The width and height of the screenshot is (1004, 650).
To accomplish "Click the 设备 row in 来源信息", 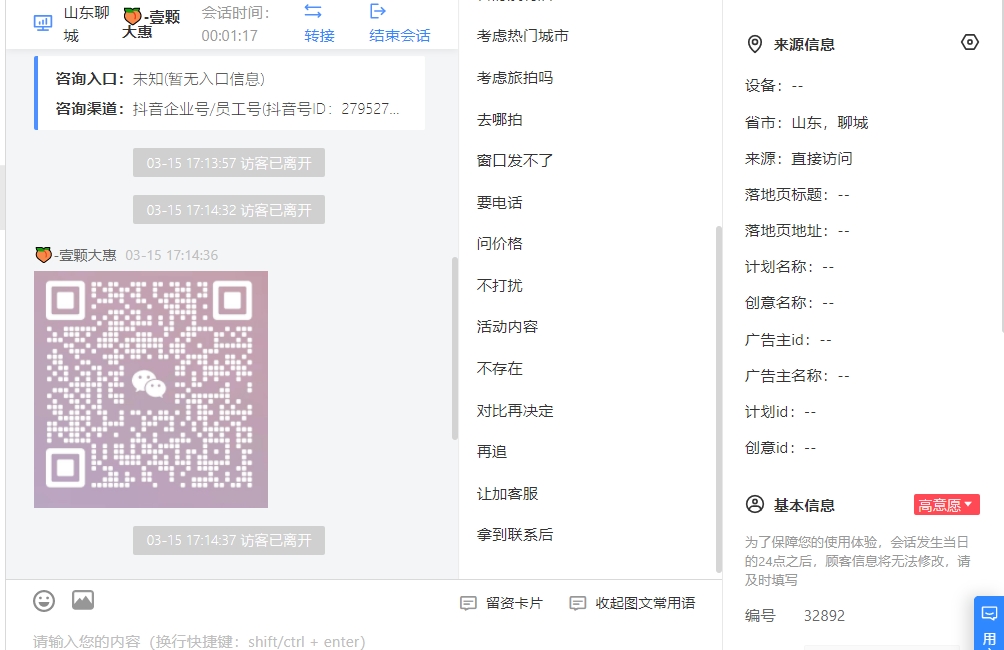I will click(774, 86).
